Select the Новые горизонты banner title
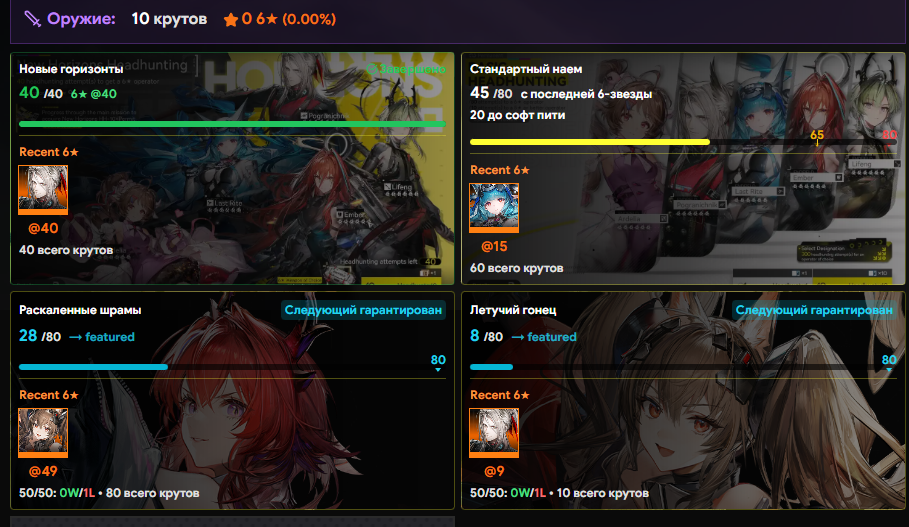Screen dimensions: 909x527 (71, 69)
